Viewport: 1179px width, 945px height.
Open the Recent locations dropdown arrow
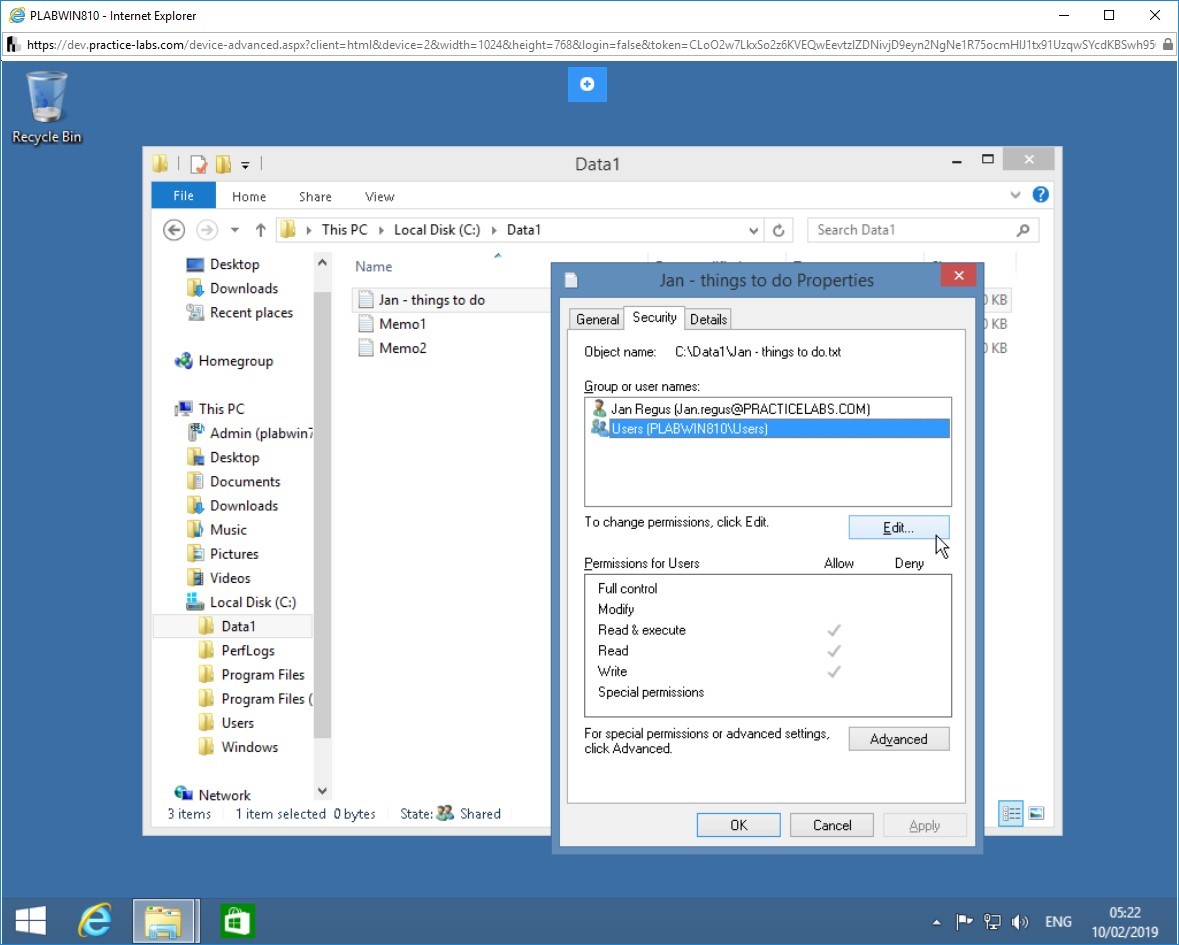point(235,230)
